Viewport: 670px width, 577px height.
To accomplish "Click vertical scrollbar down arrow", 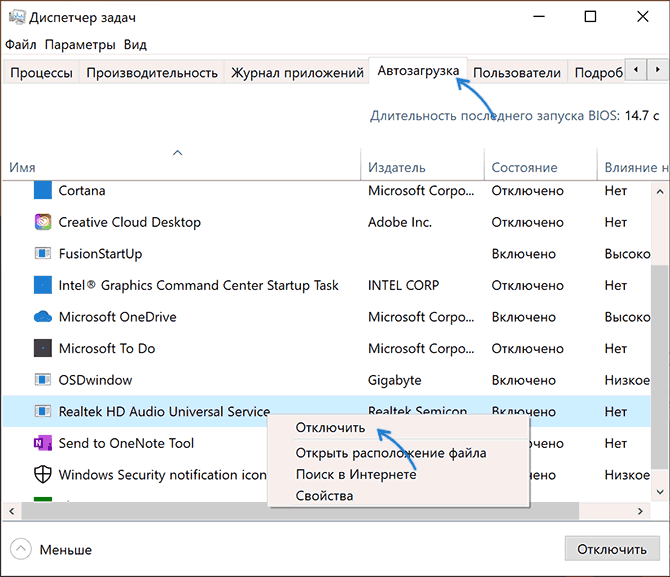I will pos(660,492).
